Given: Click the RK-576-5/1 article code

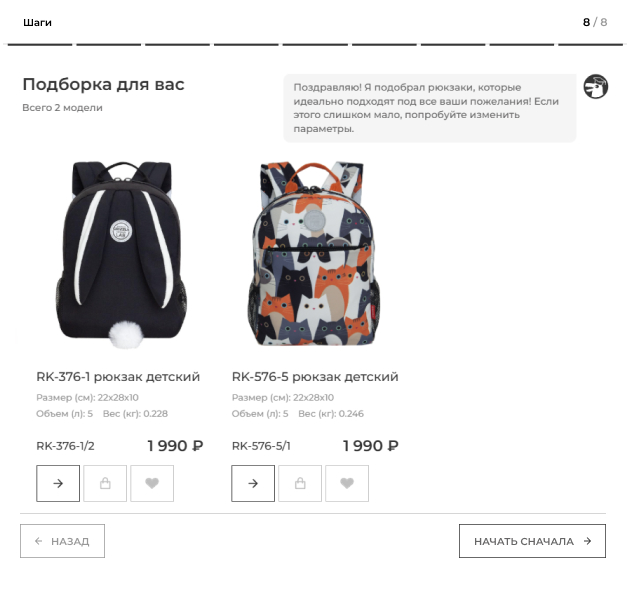Looking at the screenshot, I should click(x=261, y=446).
